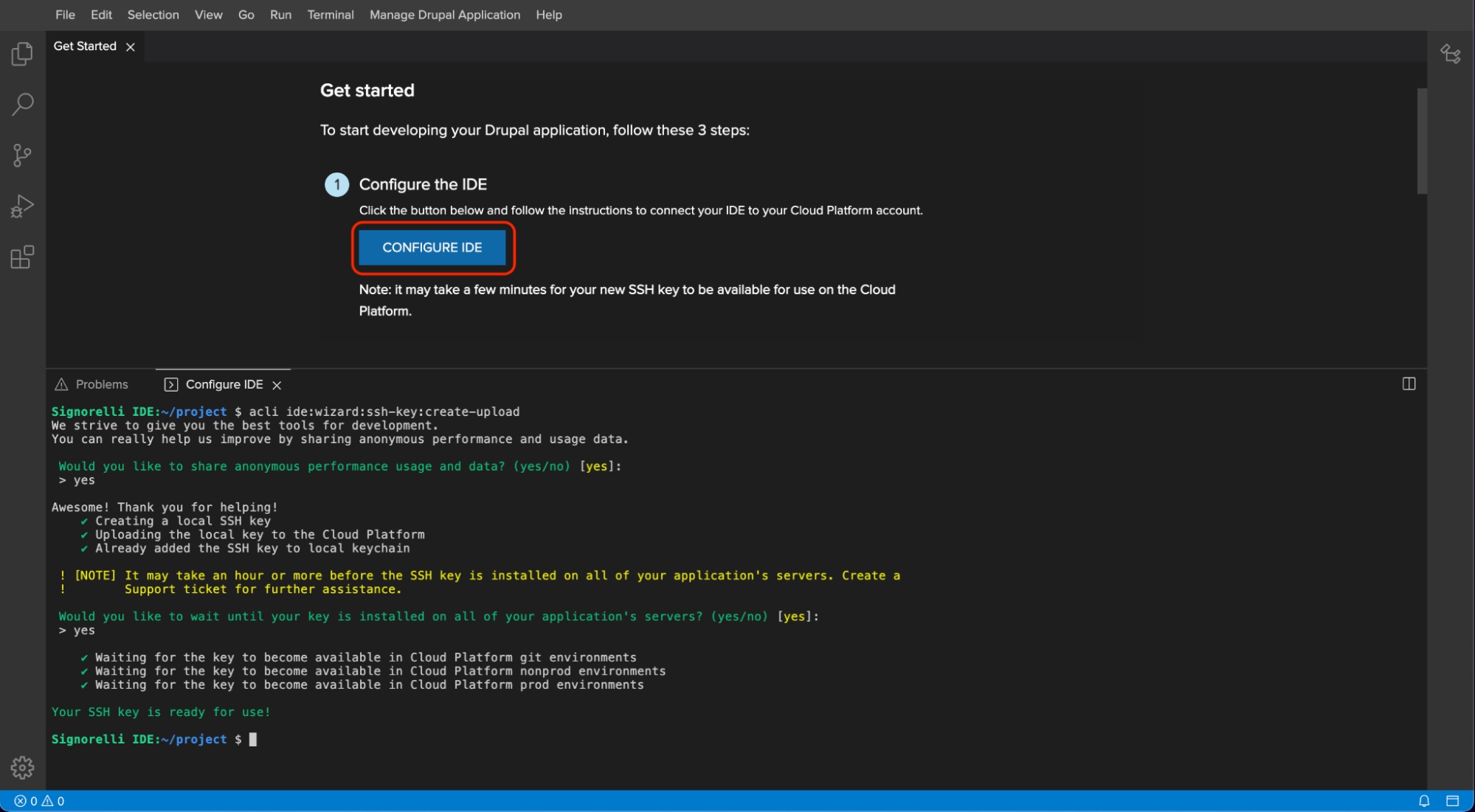Open the Go menu
This screenshot has height=812, width=1475.
pyautogui.click(x=246, y=15)
